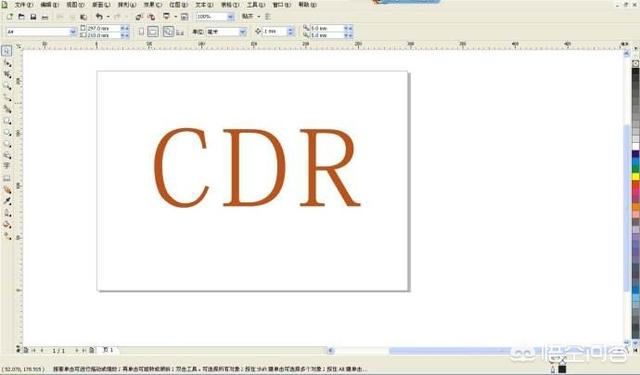Click the page height spinner arrows
The image size is (640, 375).
tap(125, 35)
